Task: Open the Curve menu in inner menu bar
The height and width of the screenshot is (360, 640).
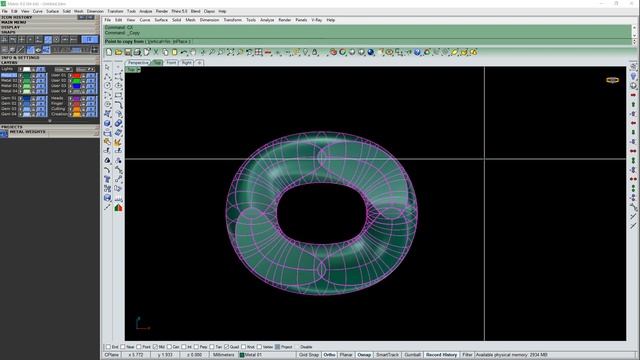Action: coord(145,20)
